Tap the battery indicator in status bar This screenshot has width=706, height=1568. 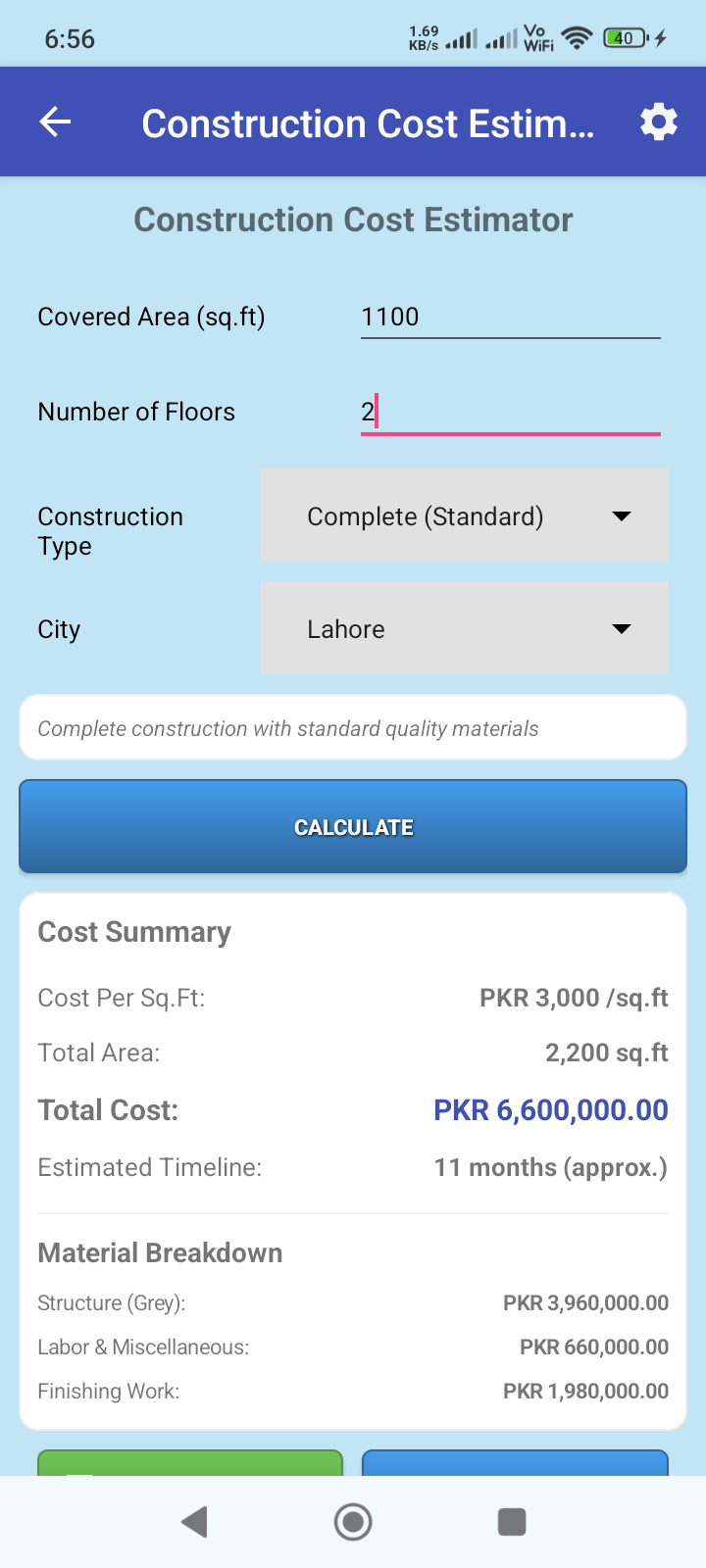pos(625,38)
